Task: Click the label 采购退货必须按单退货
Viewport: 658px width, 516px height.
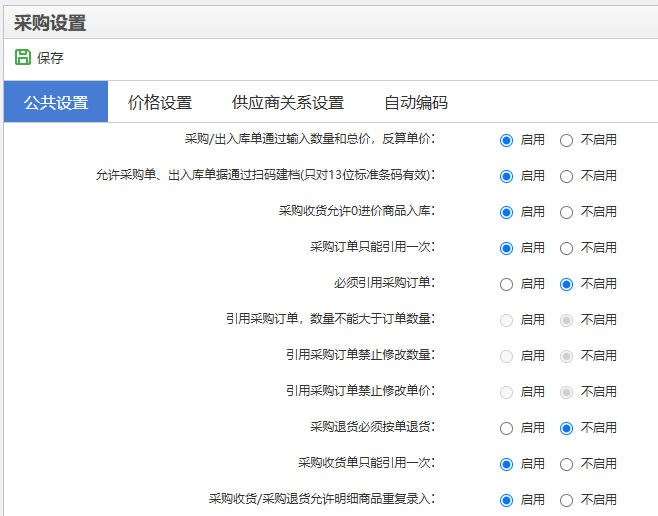Action: 372,427
